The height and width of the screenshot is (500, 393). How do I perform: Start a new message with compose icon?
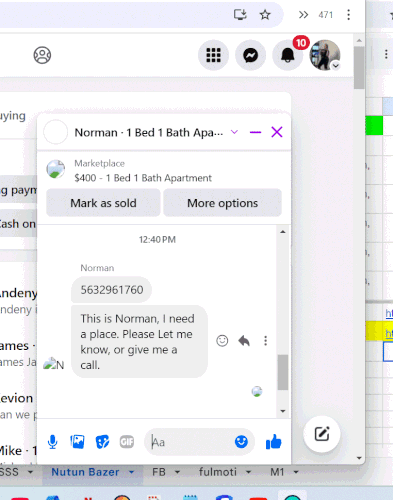pos(322,434)
